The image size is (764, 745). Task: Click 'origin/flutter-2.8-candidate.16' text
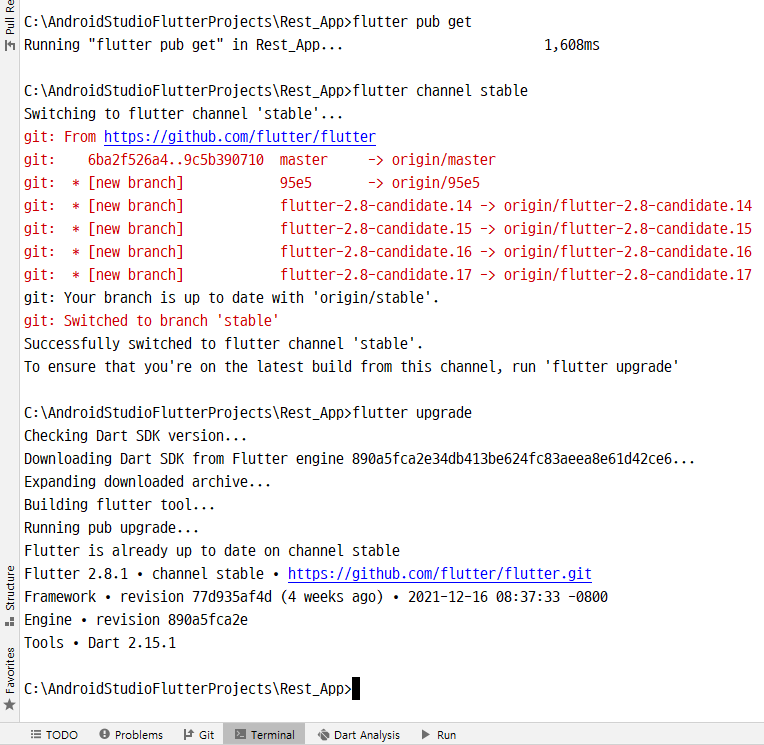(628, 251)
